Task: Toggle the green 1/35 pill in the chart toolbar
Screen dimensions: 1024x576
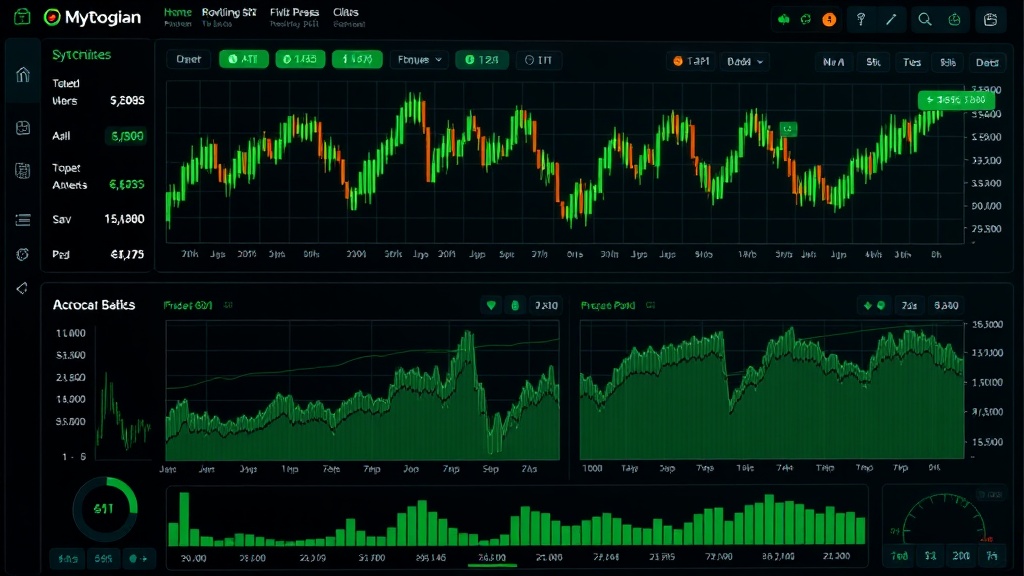Action: pos(300,59)
